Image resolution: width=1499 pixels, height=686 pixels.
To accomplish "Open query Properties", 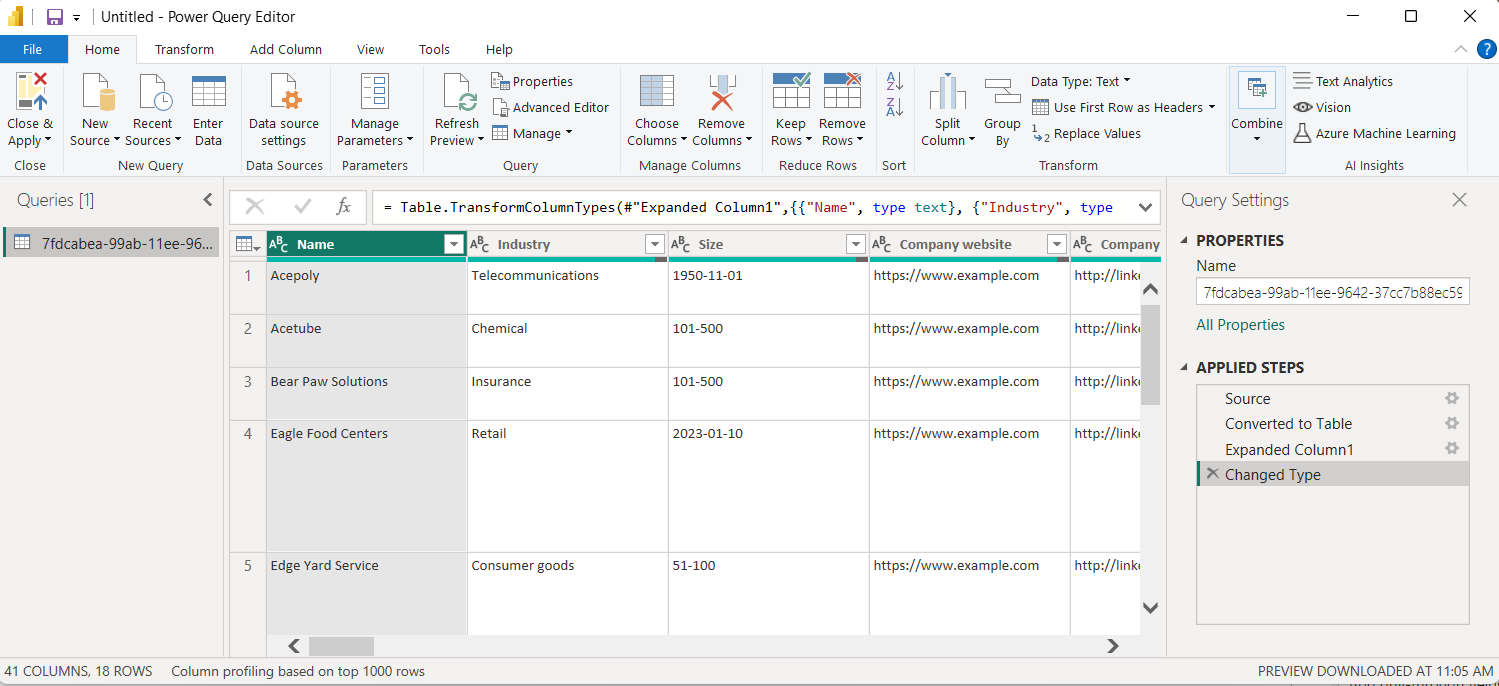I will pos(532,82).
